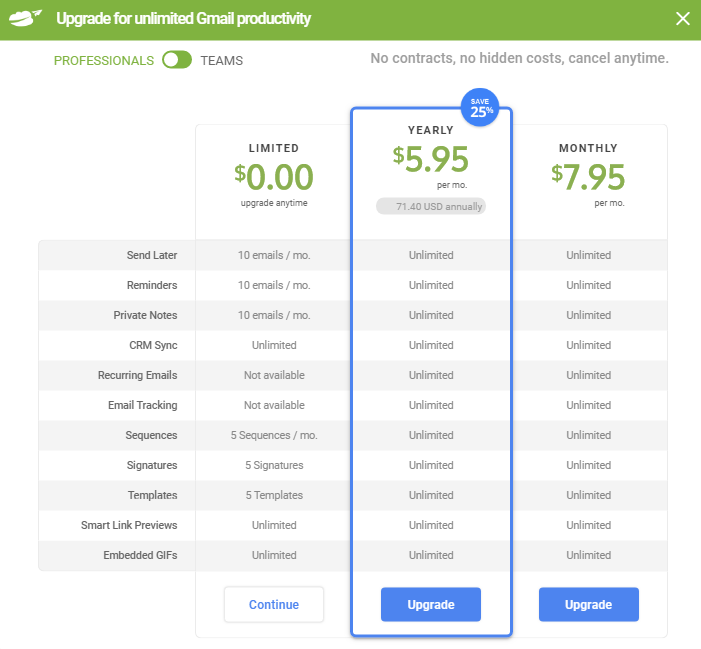This screenshot has height=649, width=701.
Task: Click the Continue button under Limited plan
Action: pyautogui.click(x=274, y=604)
